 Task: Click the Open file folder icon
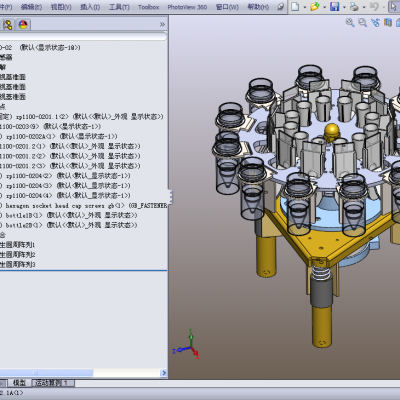314,6
